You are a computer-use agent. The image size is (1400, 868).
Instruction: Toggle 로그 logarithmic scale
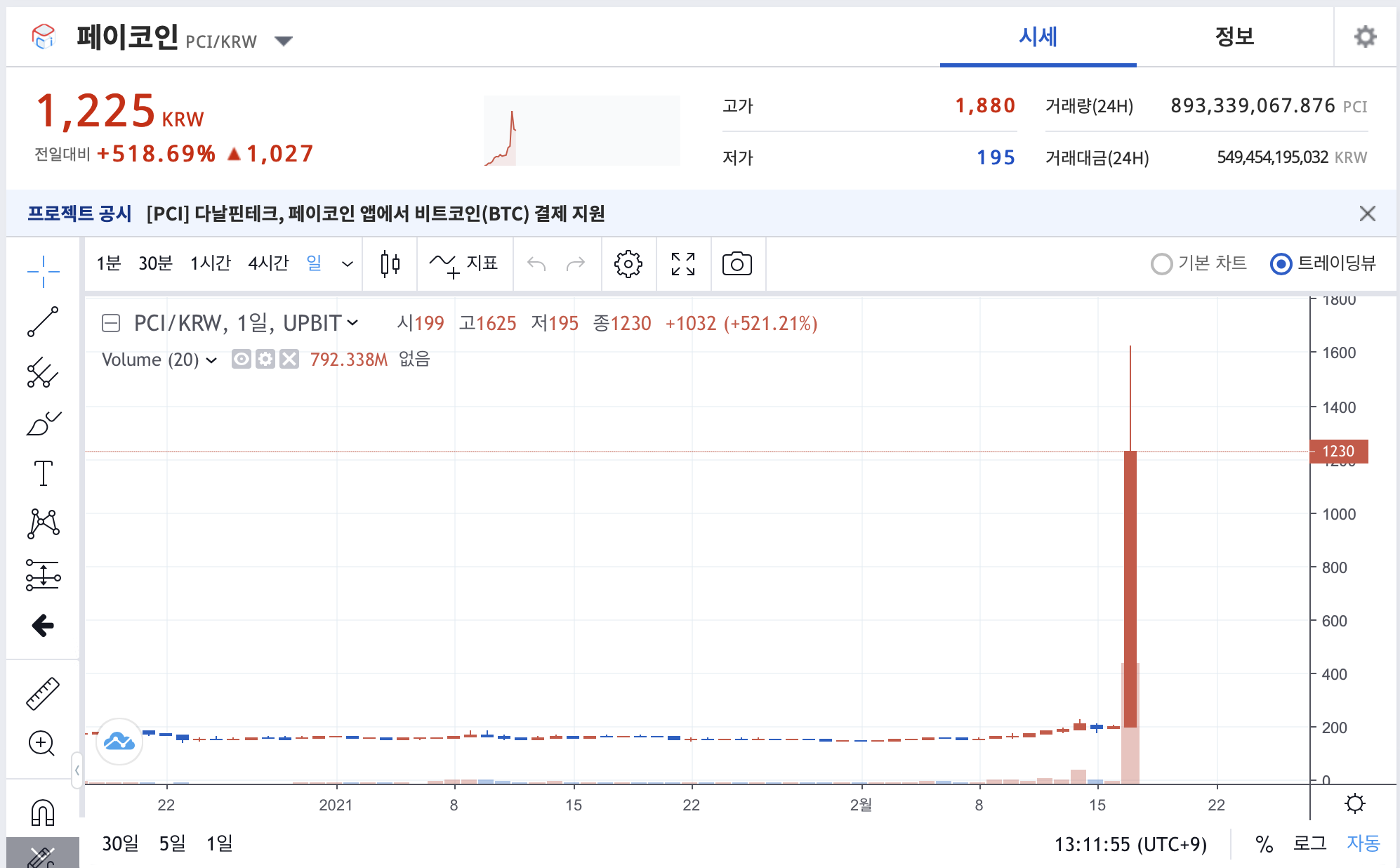1310,843
